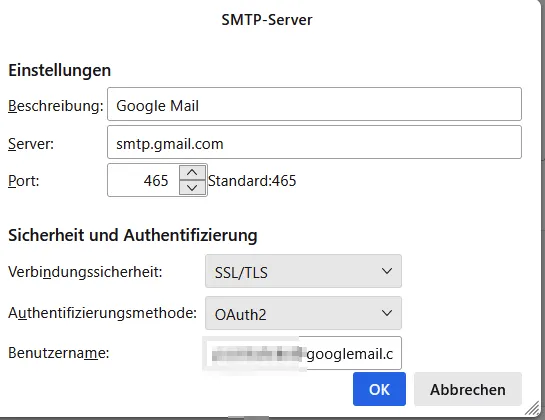Click the Authentifizierungsmethode label
This screenshot has width=545, height=420.
coord(103,313)
